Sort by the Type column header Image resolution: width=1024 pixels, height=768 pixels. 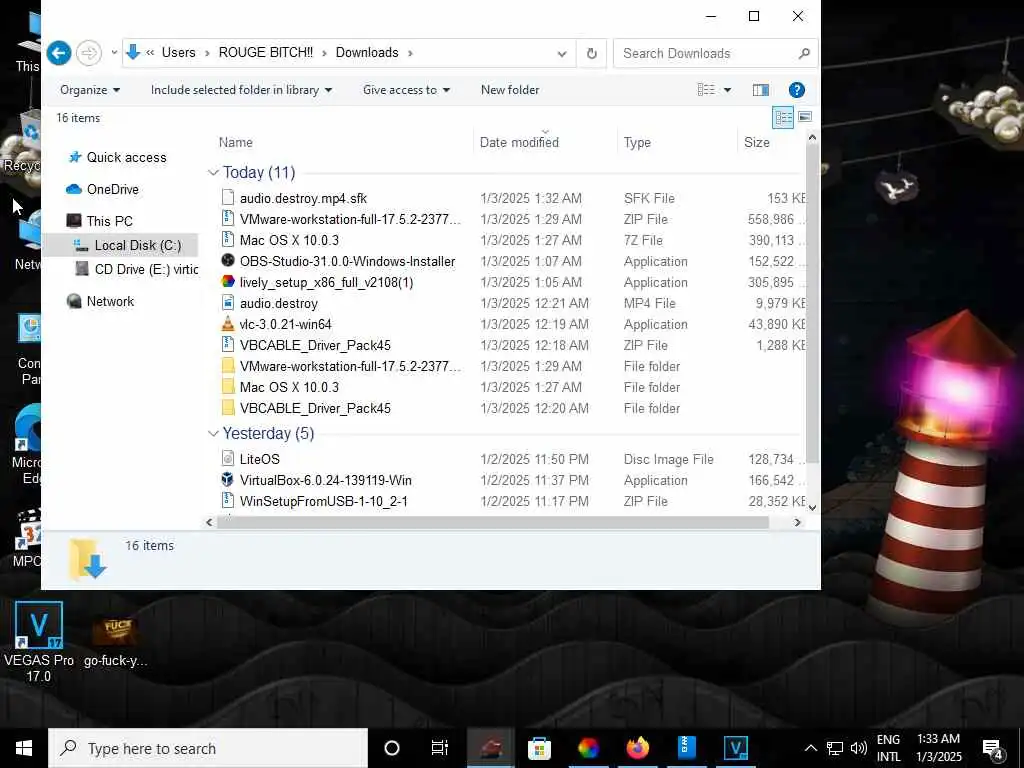pyautogui.click(x=637, y=142)
